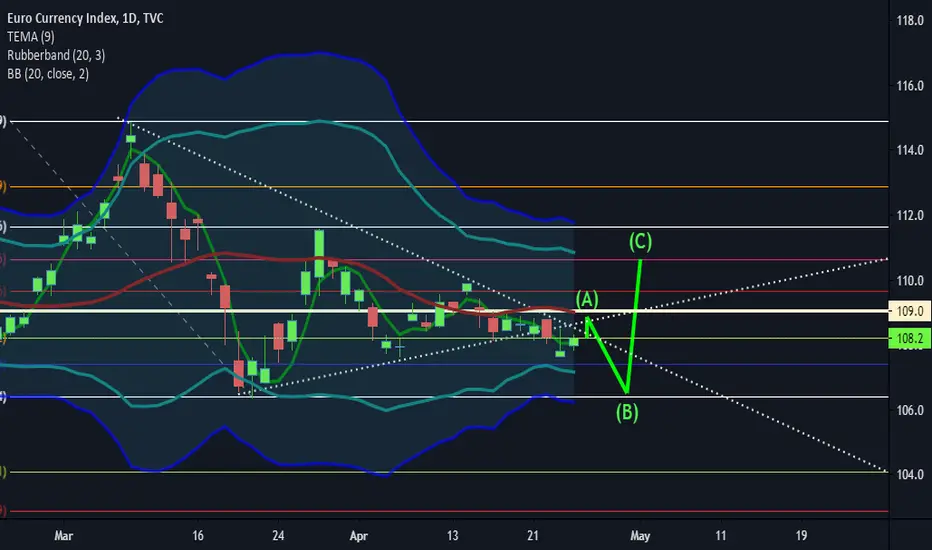Click the May date label on time axis
The image size is (932, 550).
pyautogui.click(x=640, y=536)
